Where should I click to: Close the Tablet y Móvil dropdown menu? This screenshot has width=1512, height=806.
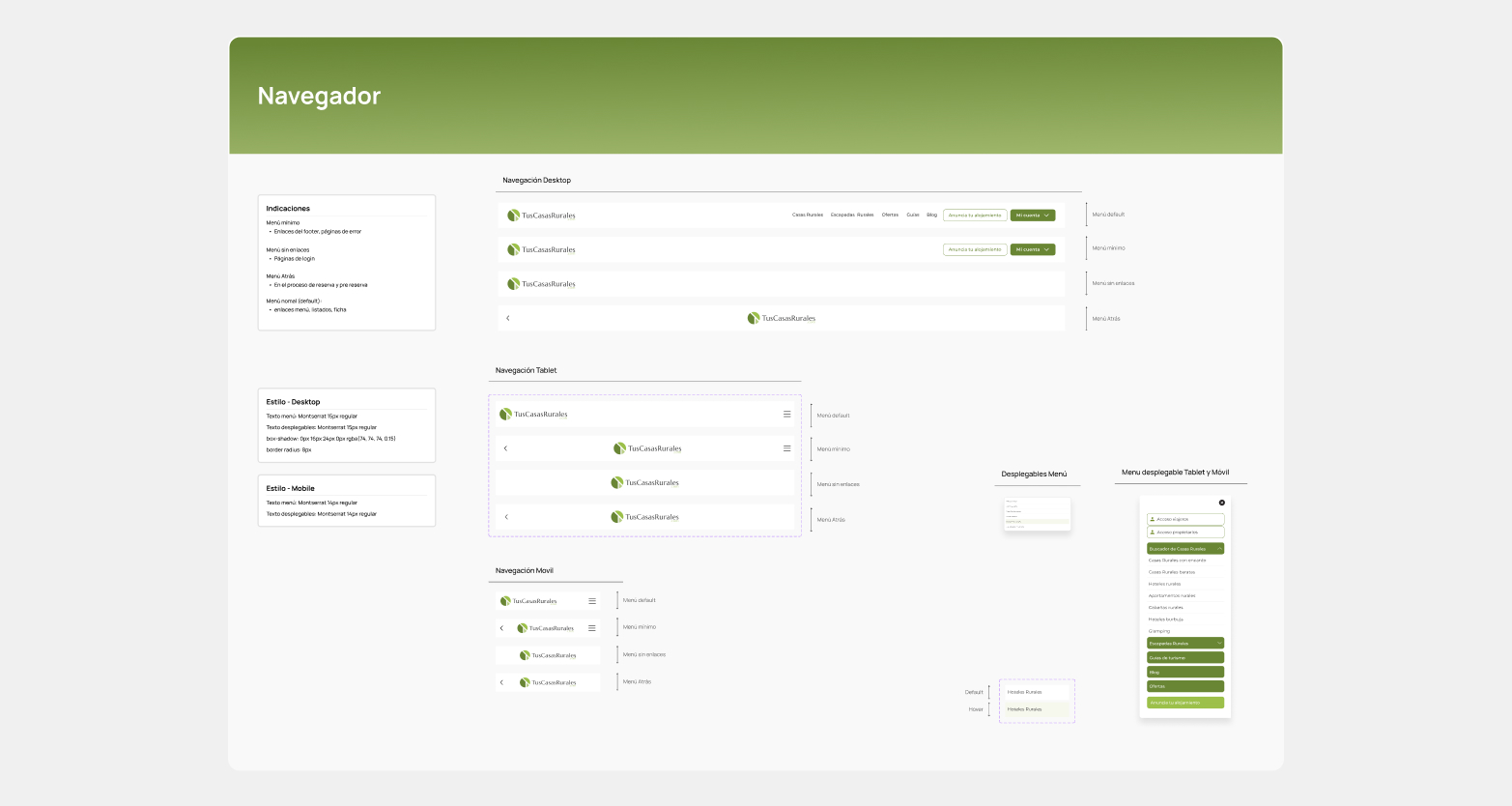point(1221,503)
